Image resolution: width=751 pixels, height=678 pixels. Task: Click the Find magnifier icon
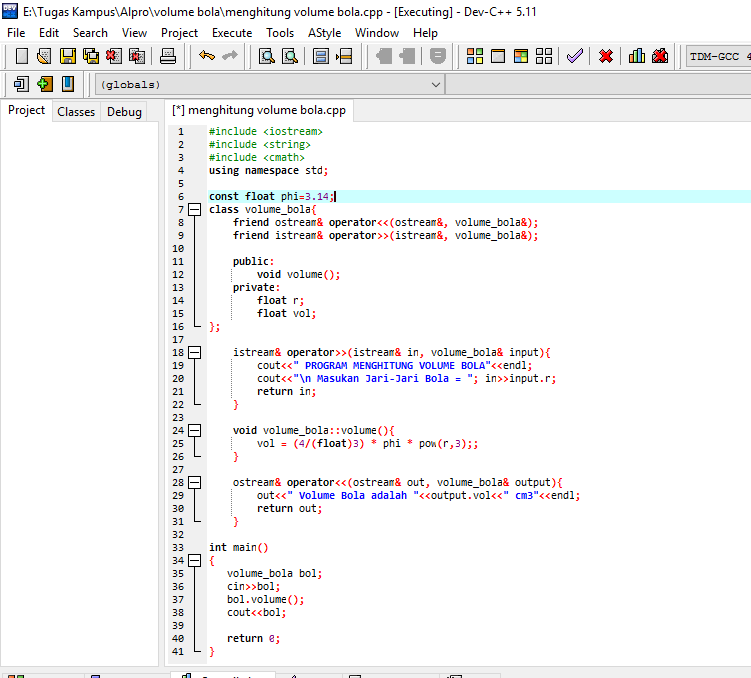pos(267,56)
